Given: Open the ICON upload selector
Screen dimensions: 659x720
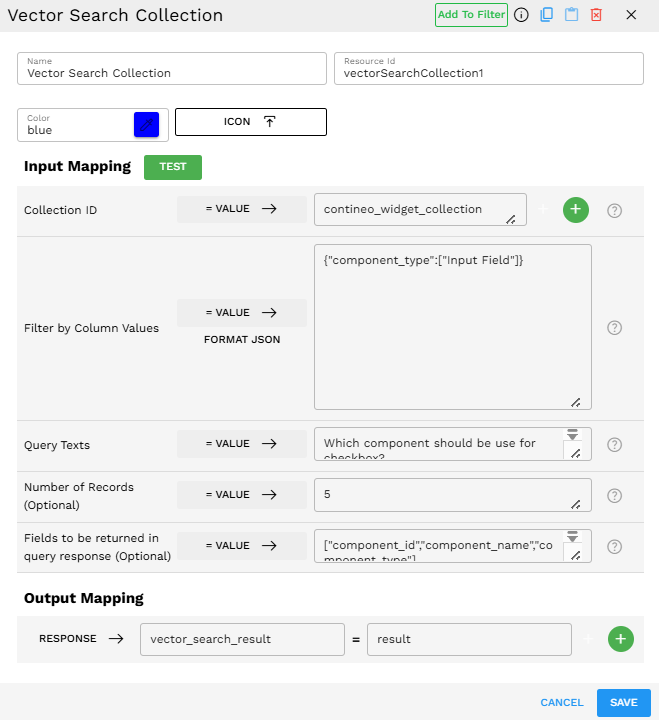Looking at the screenshot, I should [x=250, y=121].
